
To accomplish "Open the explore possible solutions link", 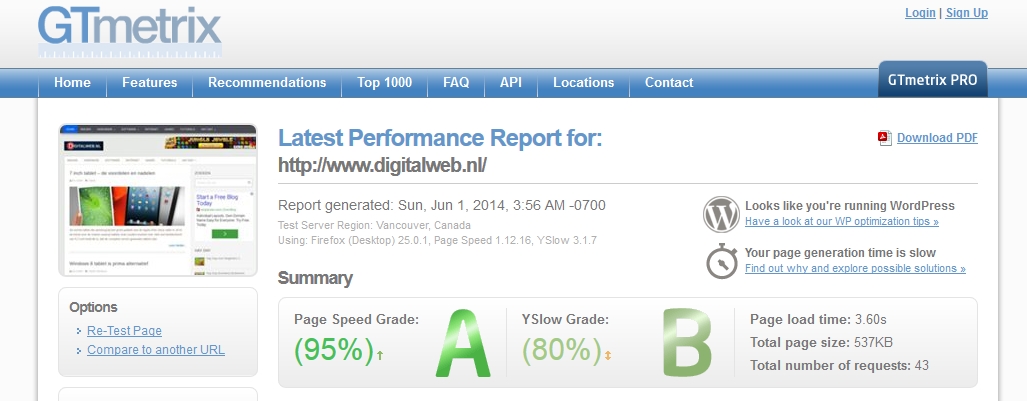I will tap(855, 268).
